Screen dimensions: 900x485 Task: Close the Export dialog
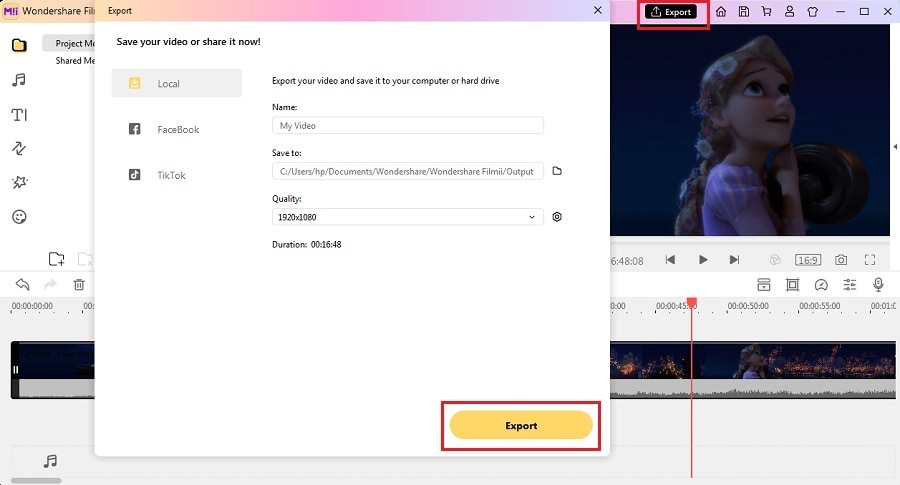click(x=598, y=10)
